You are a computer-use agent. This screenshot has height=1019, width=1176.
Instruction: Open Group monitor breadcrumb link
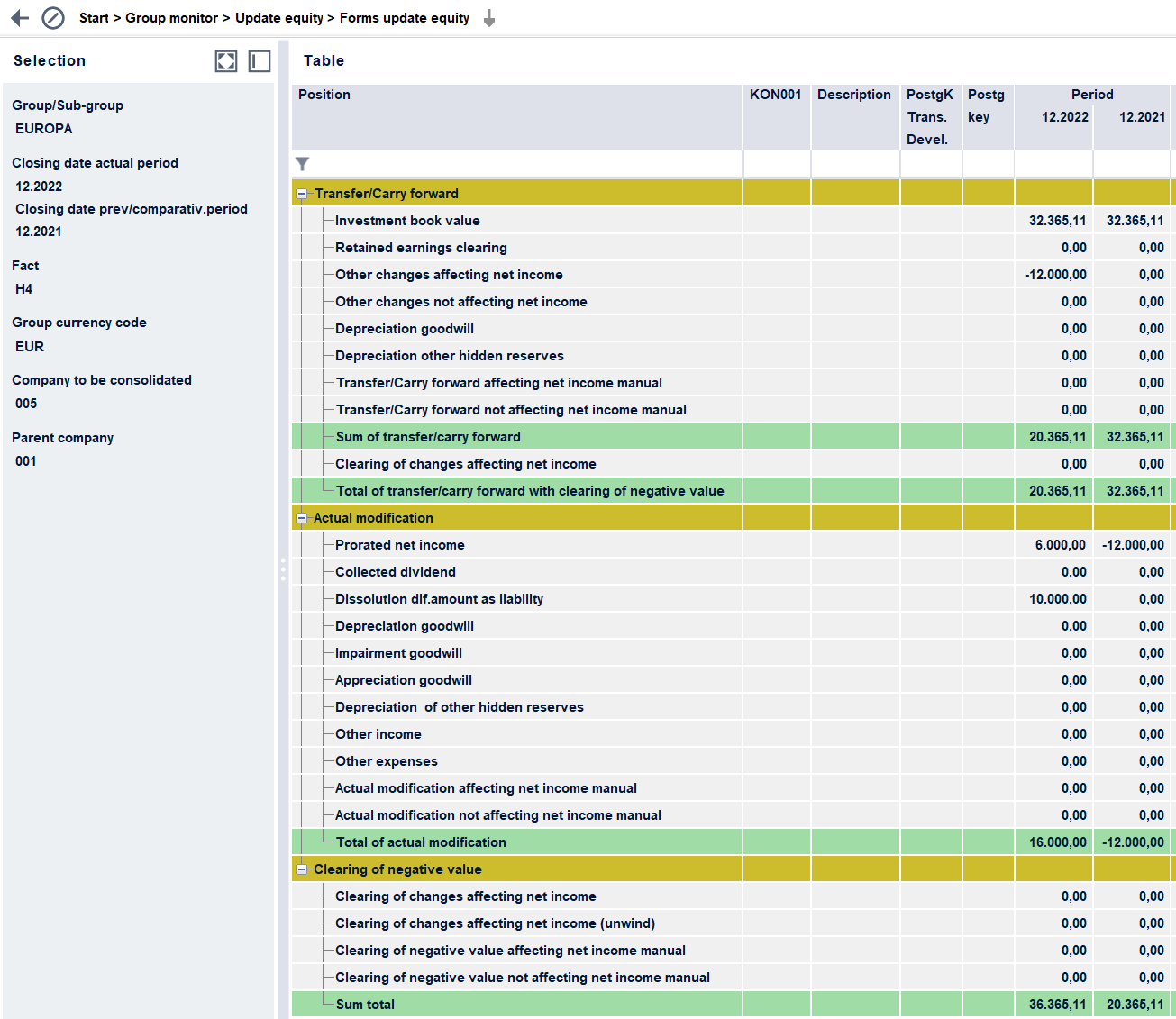[171, 18]
